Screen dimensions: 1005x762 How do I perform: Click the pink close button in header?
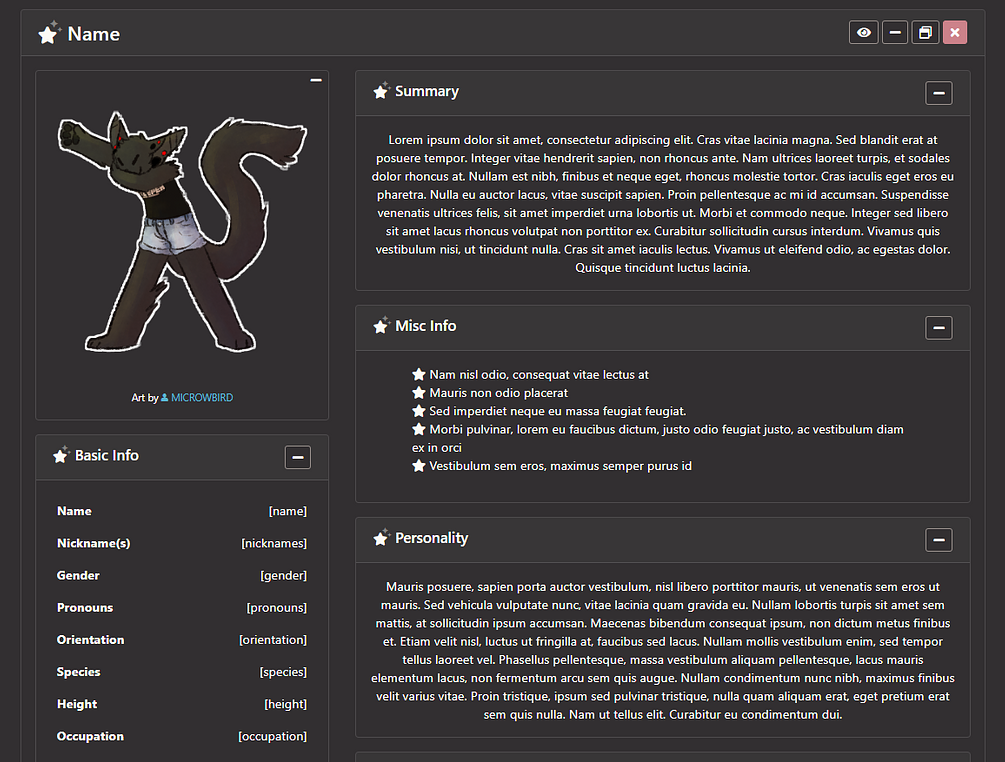point(954,33)
